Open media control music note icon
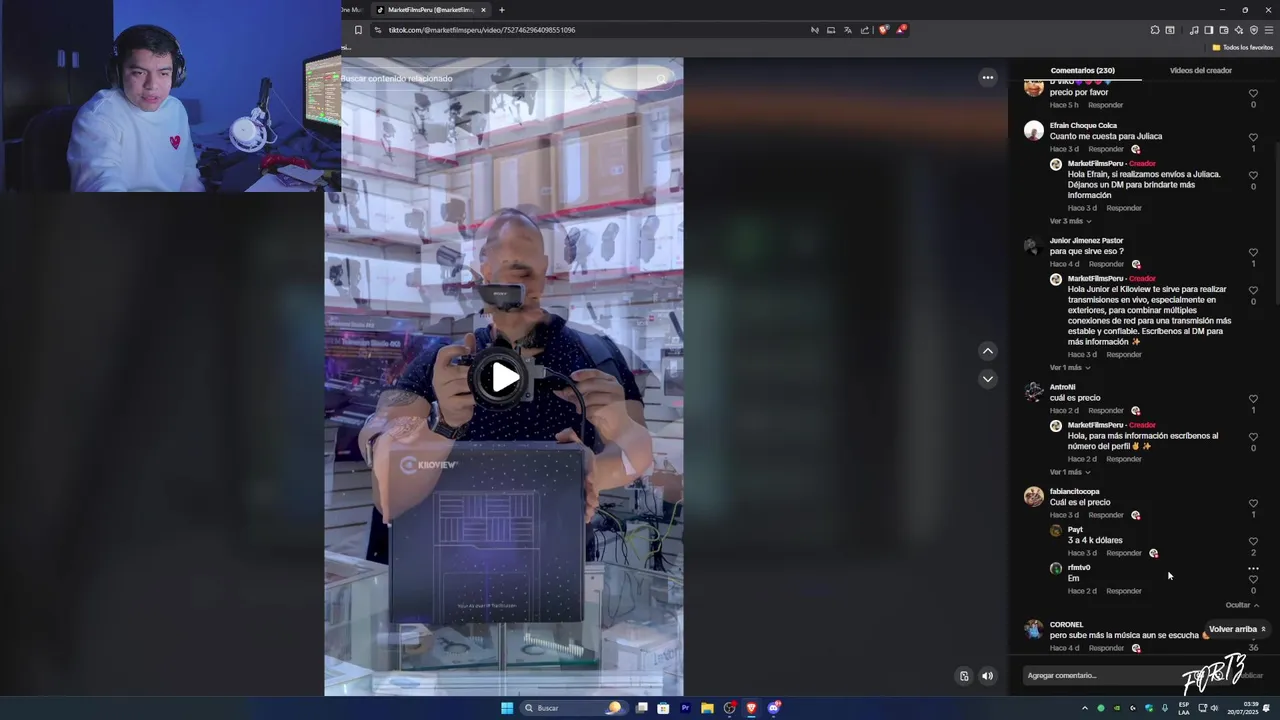This screenshot has height=720, width=1280. 1194,30
